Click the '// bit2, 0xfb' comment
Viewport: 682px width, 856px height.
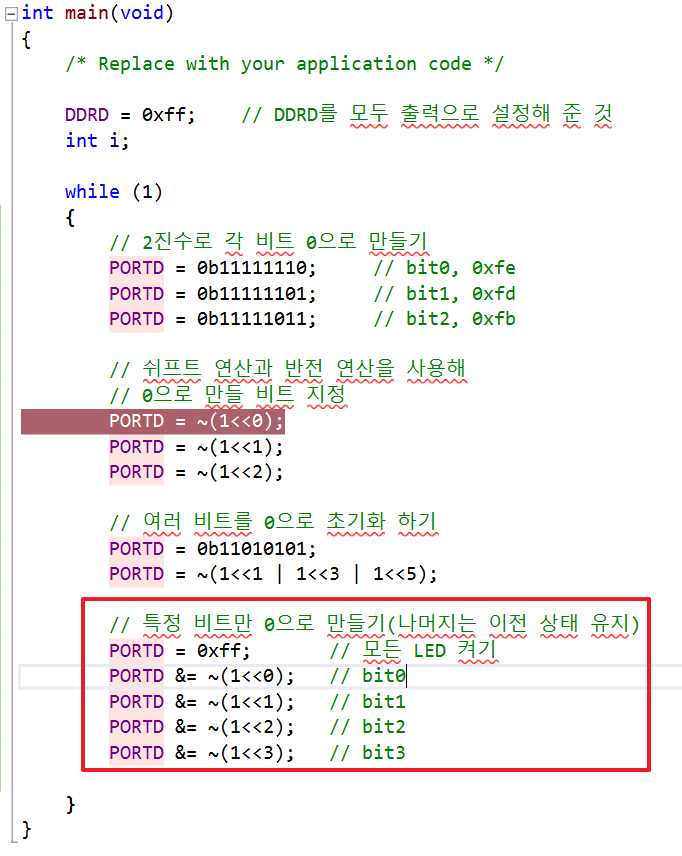tap(444, 319)
